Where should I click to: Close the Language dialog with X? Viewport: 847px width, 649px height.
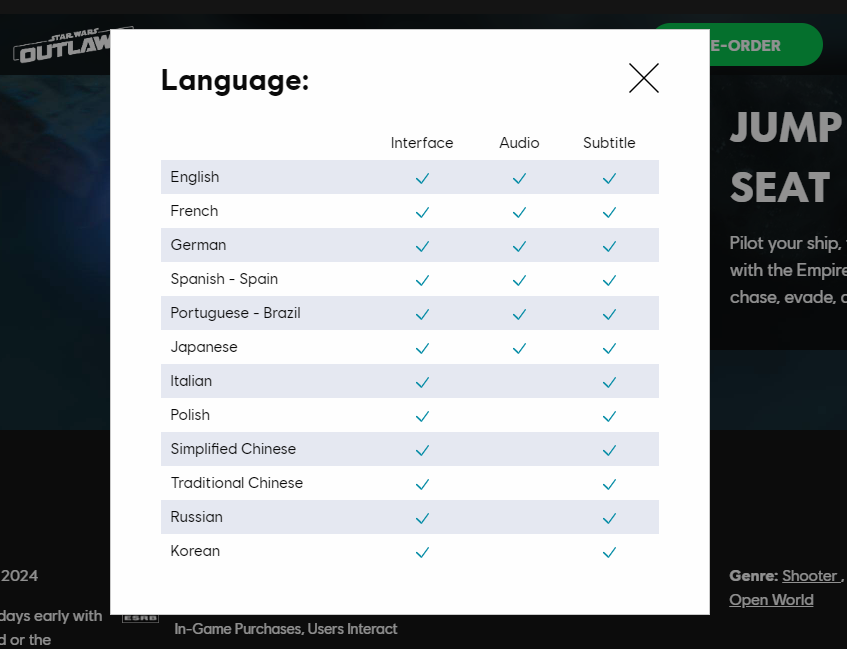tap(643, 78)
